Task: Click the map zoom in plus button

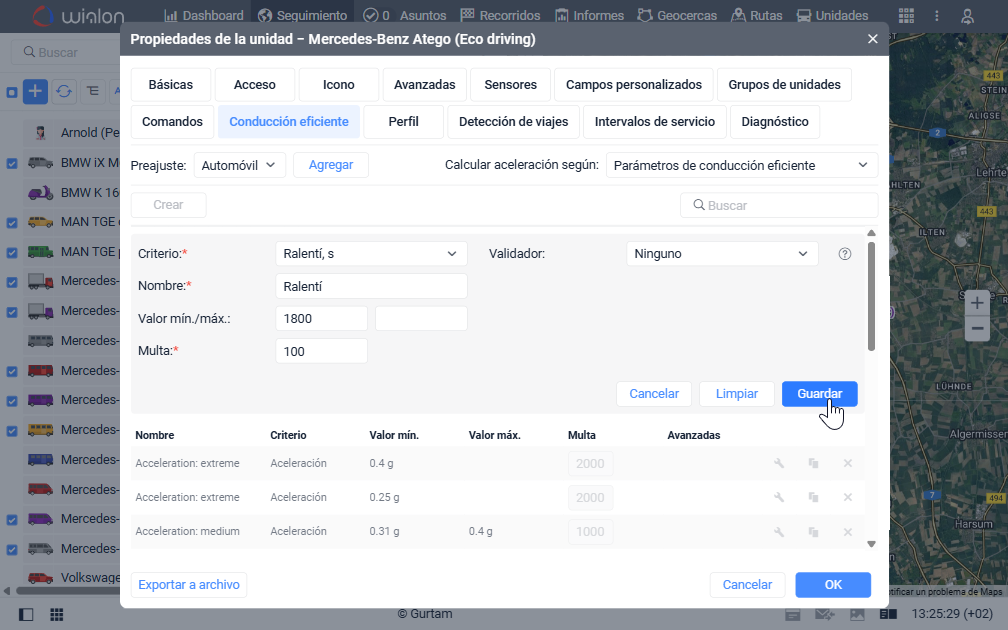Action: point(977,302)
